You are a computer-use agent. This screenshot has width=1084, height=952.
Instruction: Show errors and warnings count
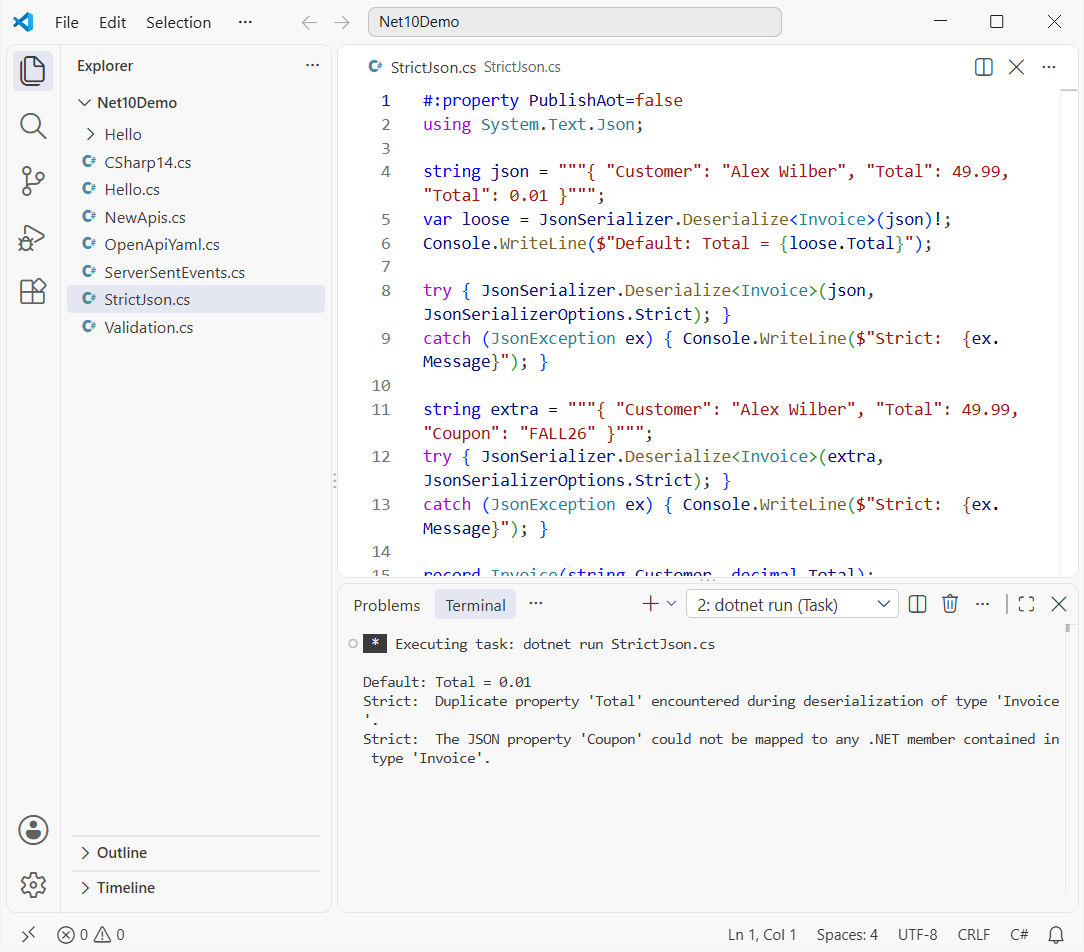pos(91,935)
